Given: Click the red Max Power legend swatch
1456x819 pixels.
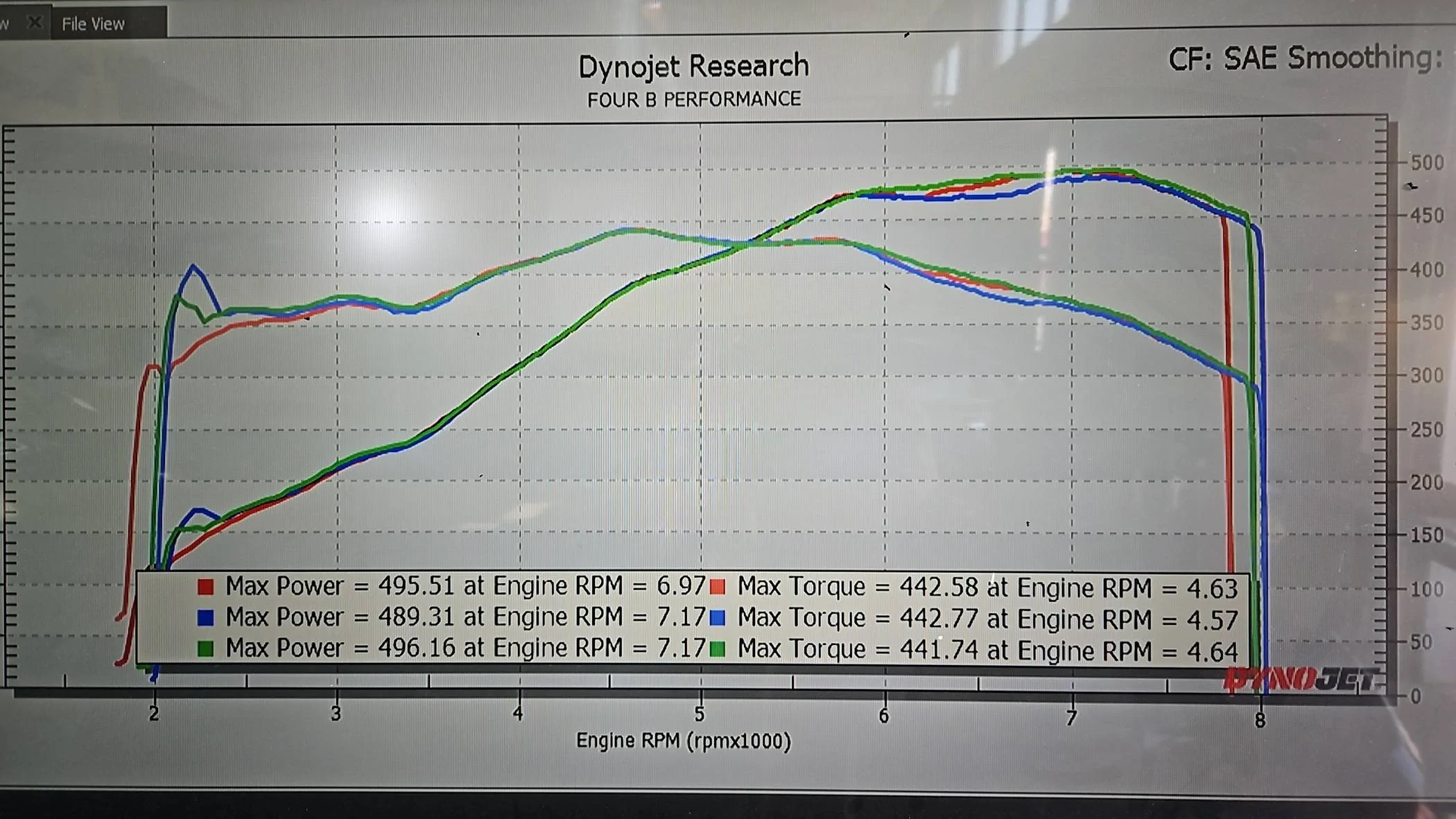Looking at the screenshot, I should click(205, 587).
